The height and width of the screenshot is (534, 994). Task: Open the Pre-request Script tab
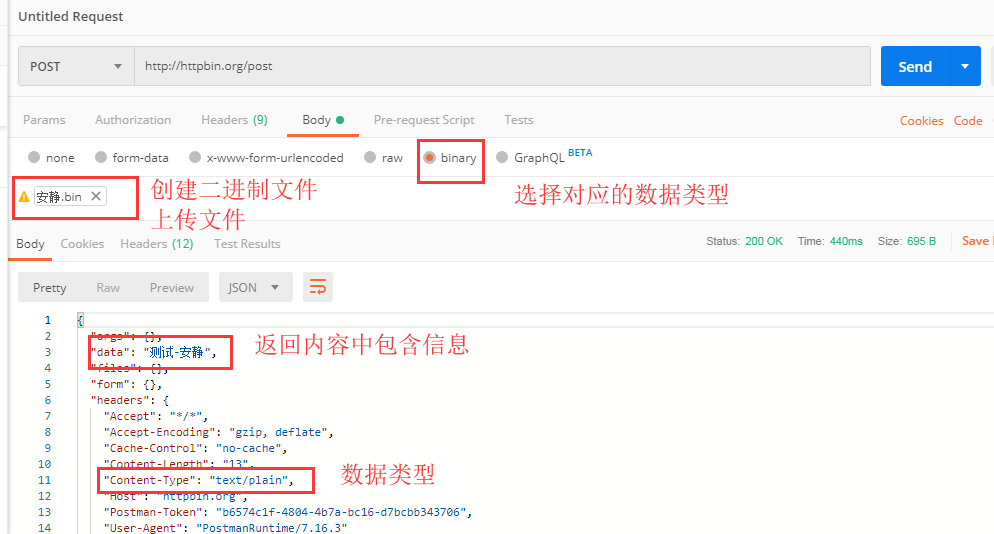tap(424, 120)
